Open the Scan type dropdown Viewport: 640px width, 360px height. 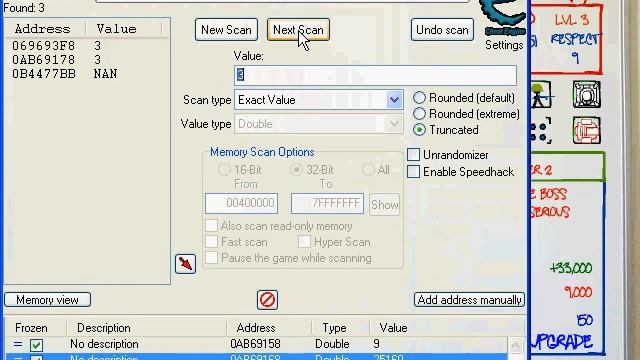(x=319, y=100)
